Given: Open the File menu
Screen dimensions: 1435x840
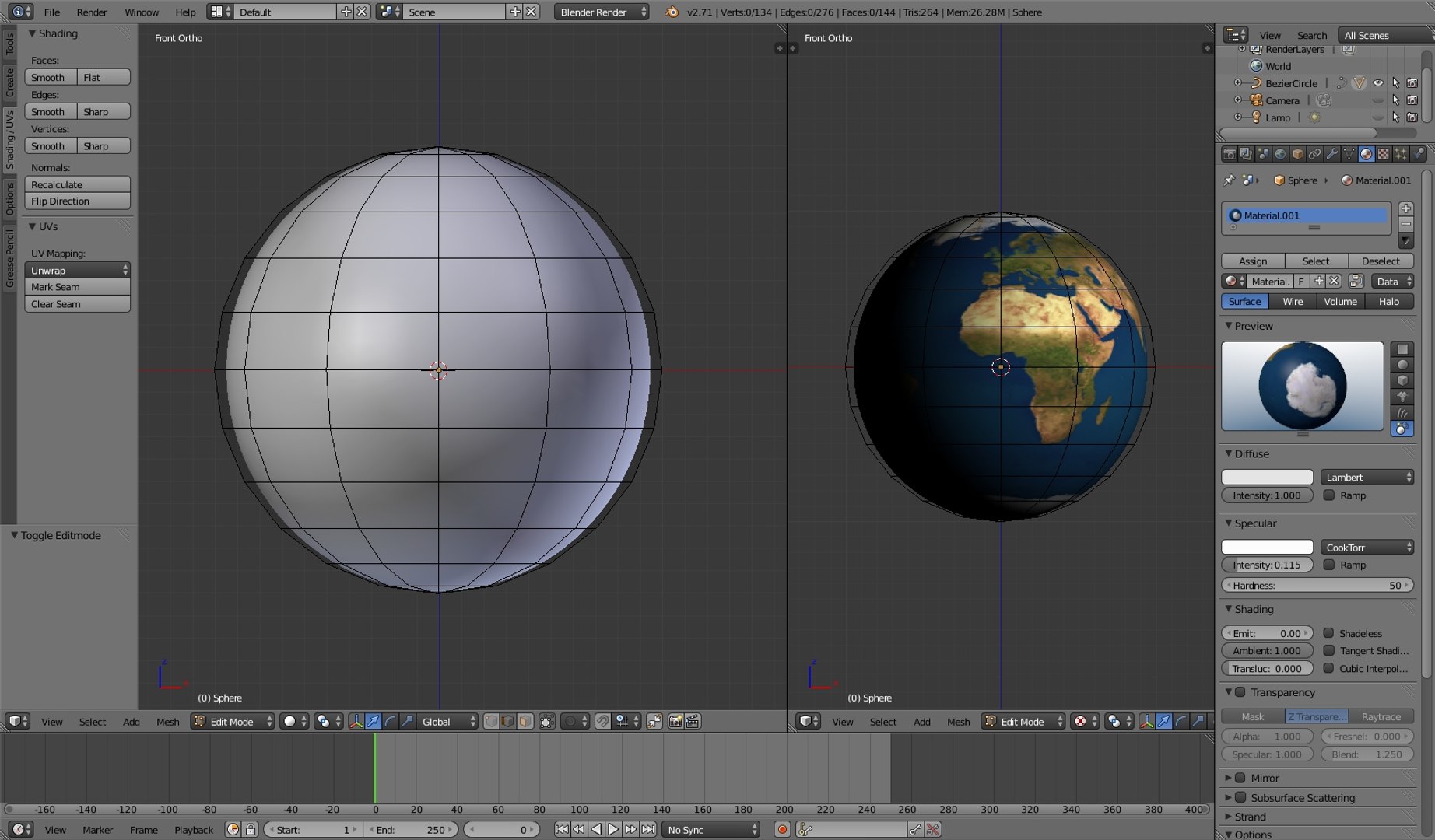Looking at the screenshot, I should (52, 12).
